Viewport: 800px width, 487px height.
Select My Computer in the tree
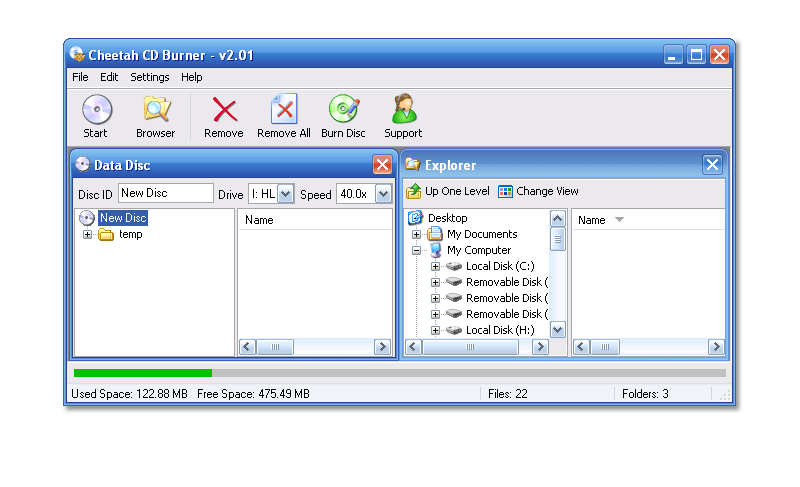tap(479, 250)
